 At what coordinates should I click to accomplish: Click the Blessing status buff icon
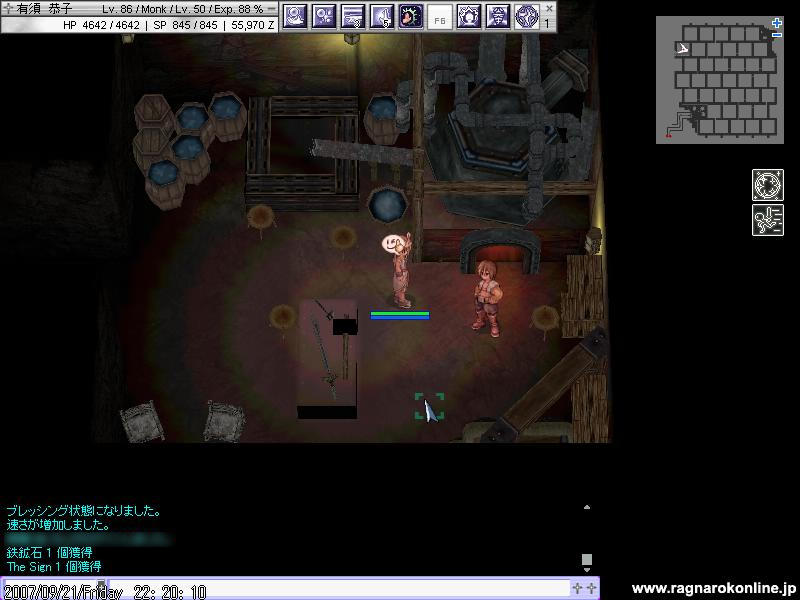click(768, 185)
